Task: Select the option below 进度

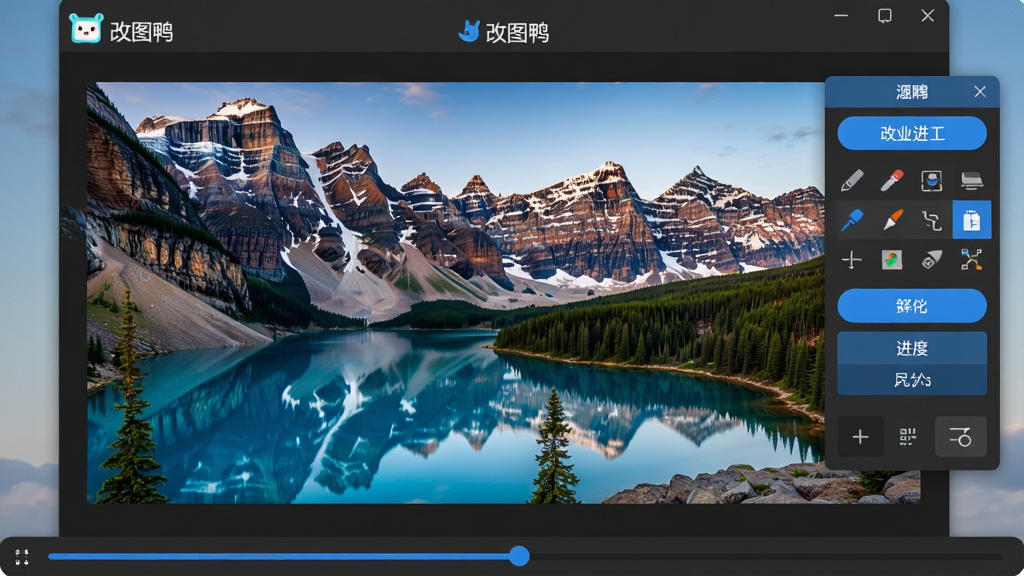Action: click(912, 379)
